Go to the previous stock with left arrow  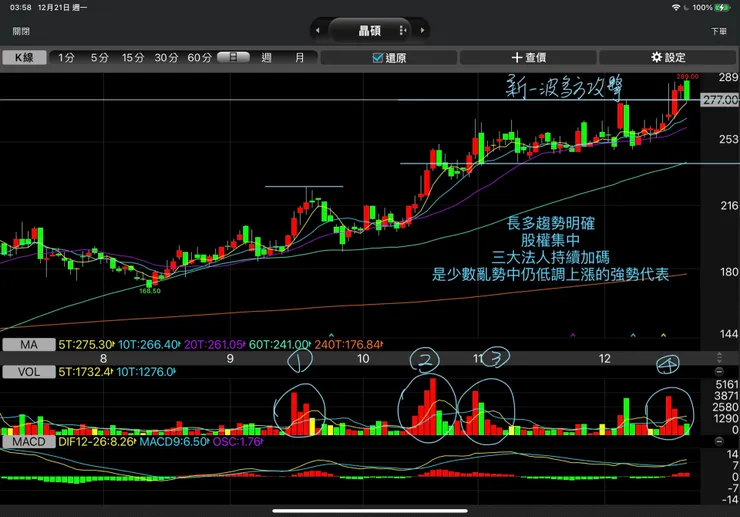318,31
